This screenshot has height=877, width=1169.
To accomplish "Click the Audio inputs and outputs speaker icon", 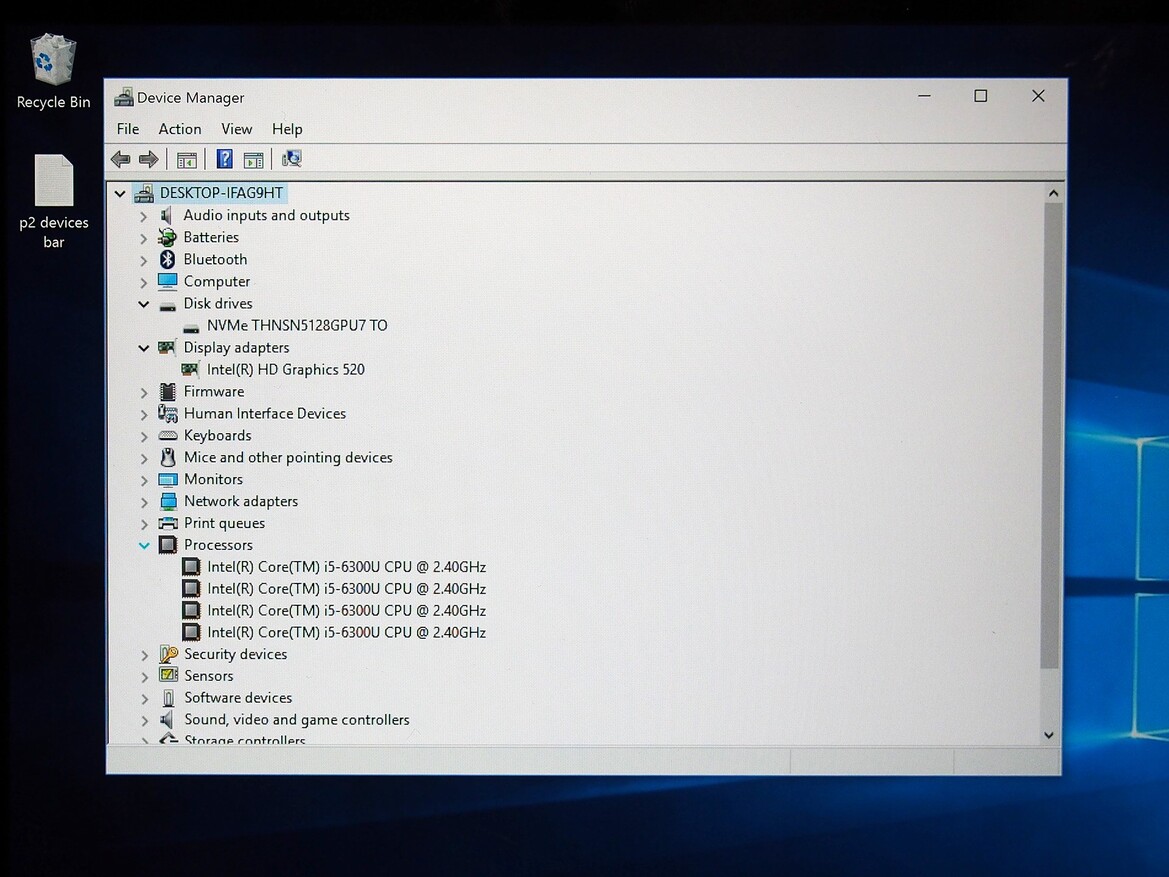I will click(167, 216).
